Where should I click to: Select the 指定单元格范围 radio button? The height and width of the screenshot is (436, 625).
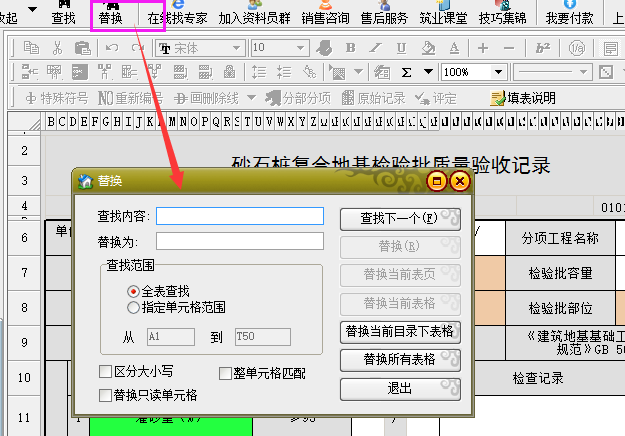(133, 306)
